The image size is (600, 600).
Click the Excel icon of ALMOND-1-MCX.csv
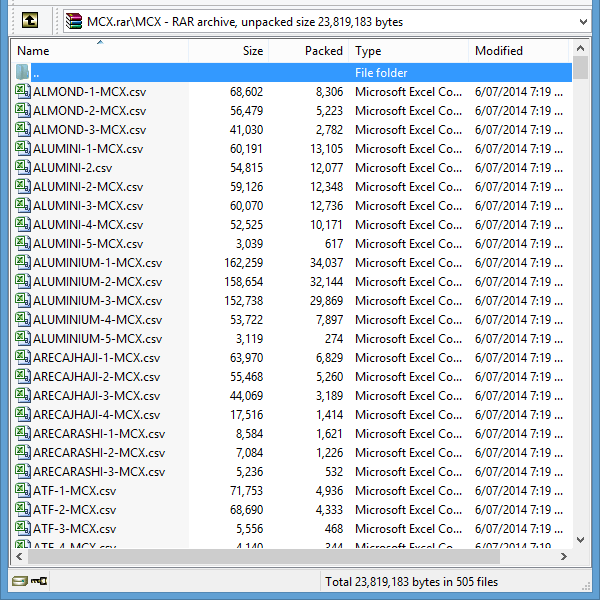23,91
